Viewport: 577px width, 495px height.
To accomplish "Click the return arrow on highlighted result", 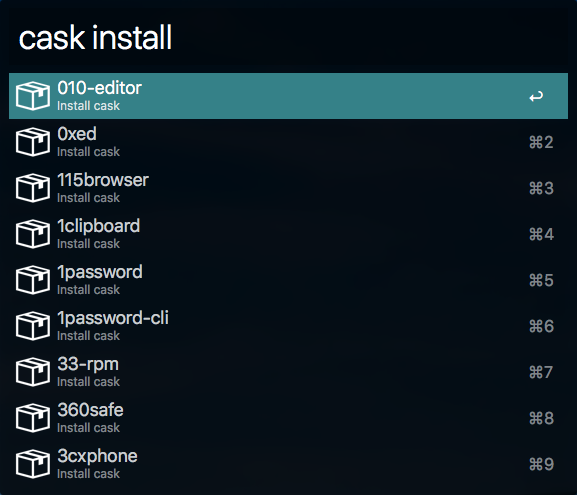I will (x=536, y=96).
